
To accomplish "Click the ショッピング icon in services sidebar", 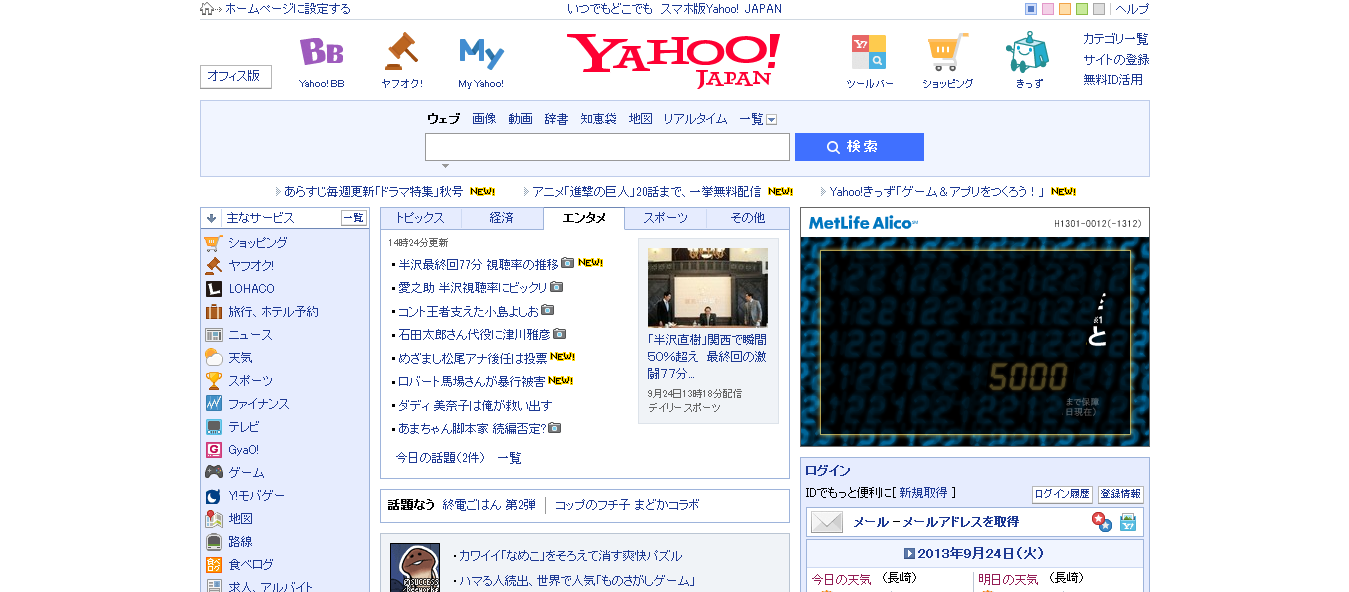I will [213, 243].
